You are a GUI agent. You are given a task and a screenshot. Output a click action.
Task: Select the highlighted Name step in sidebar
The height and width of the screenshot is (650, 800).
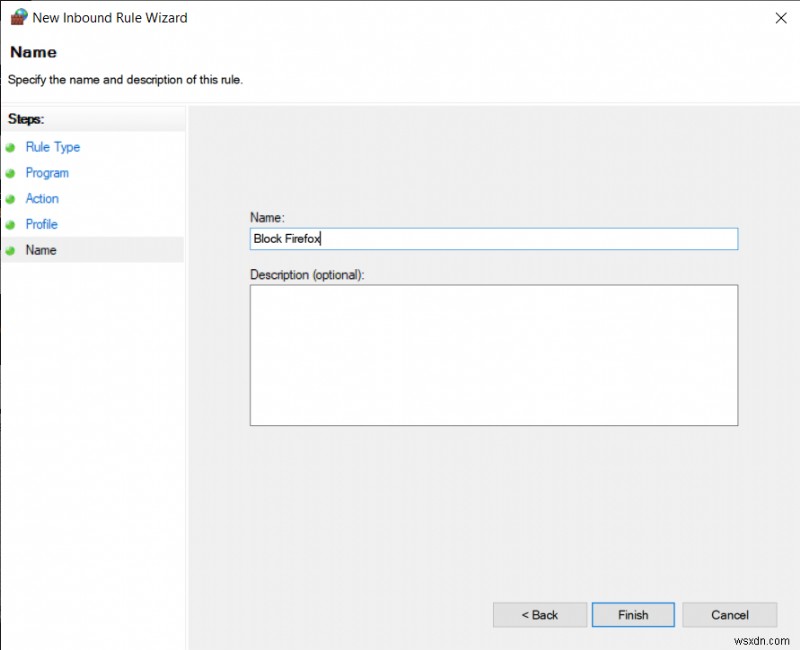tap(41, 250)
